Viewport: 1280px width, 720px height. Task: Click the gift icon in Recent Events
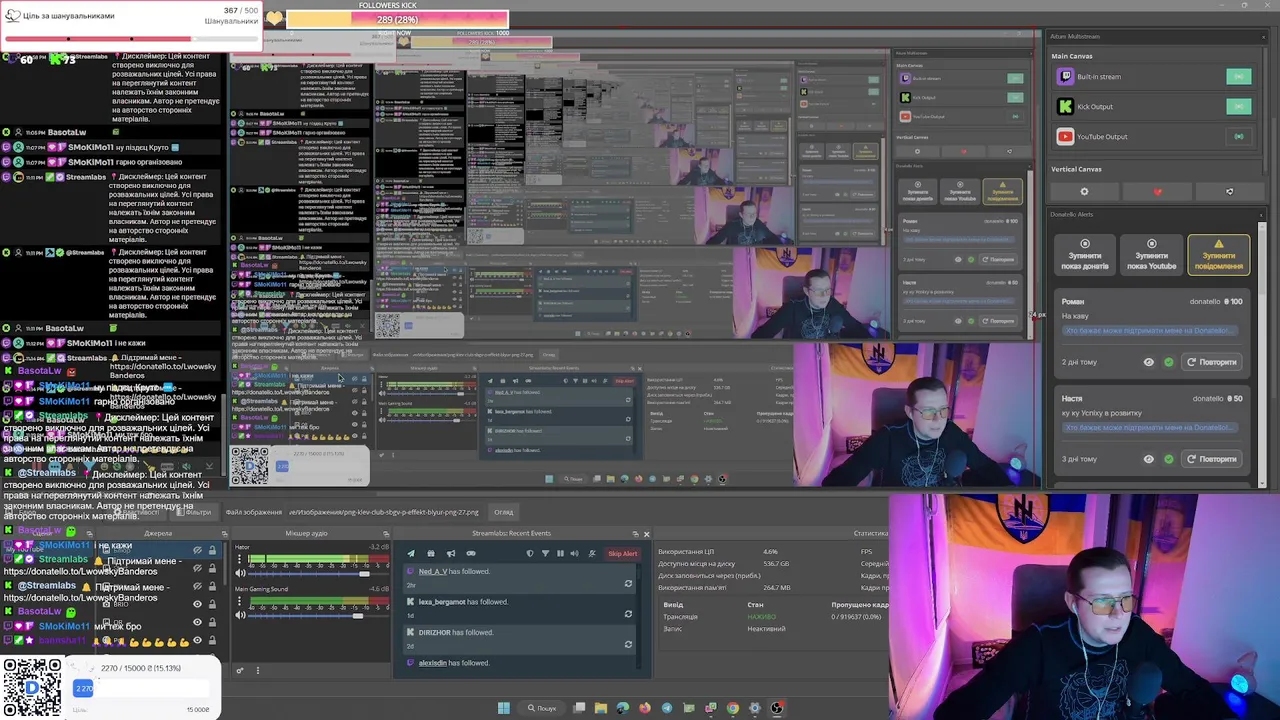pos(431,553)
